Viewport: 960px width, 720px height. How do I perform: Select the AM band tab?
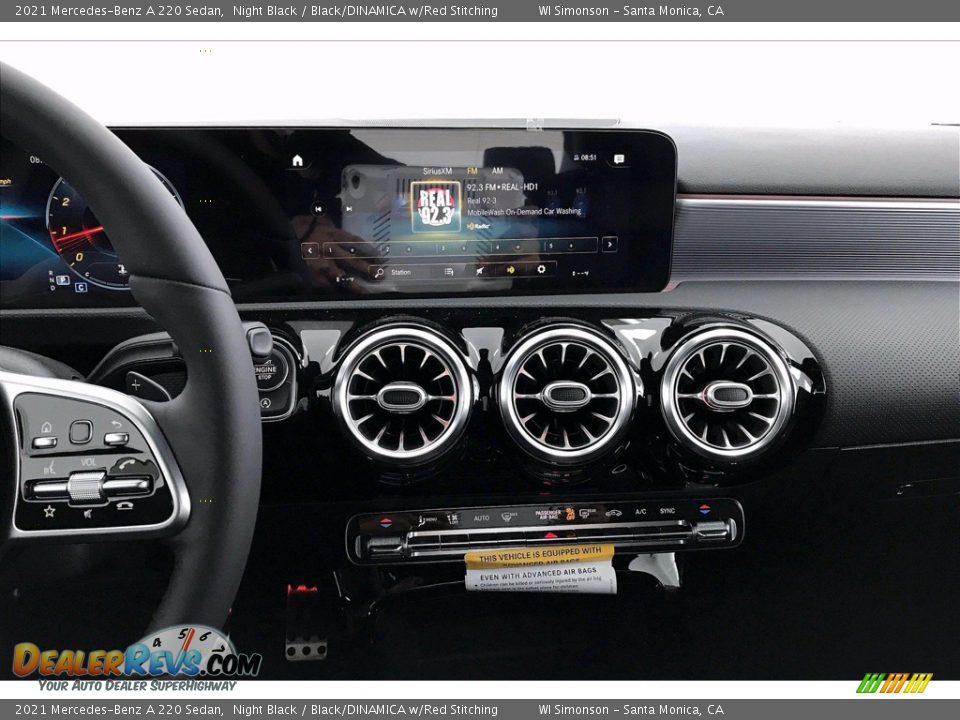click(x=497, y=171)
